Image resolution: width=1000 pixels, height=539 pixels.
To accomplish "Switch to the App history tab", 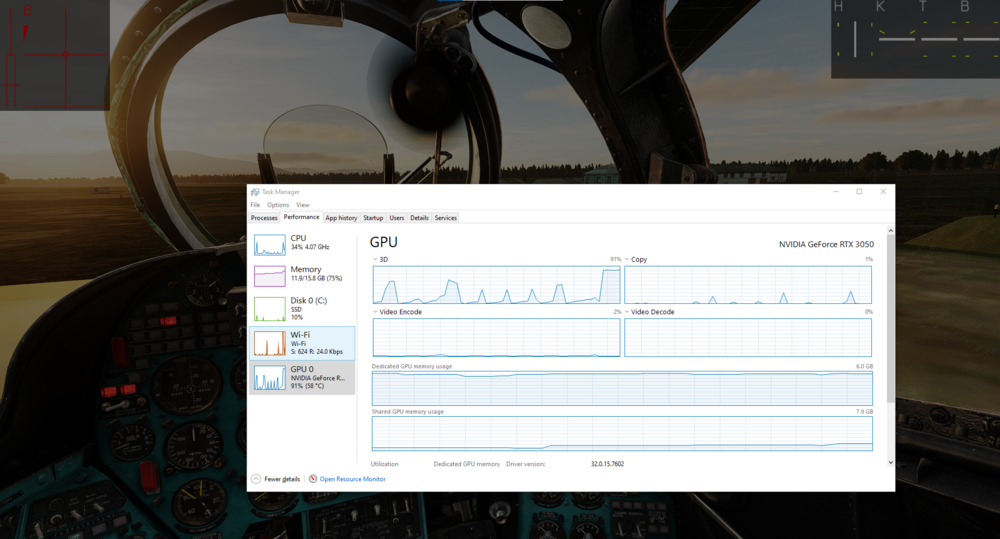I will pyautogui.click(x=341, y=218).
